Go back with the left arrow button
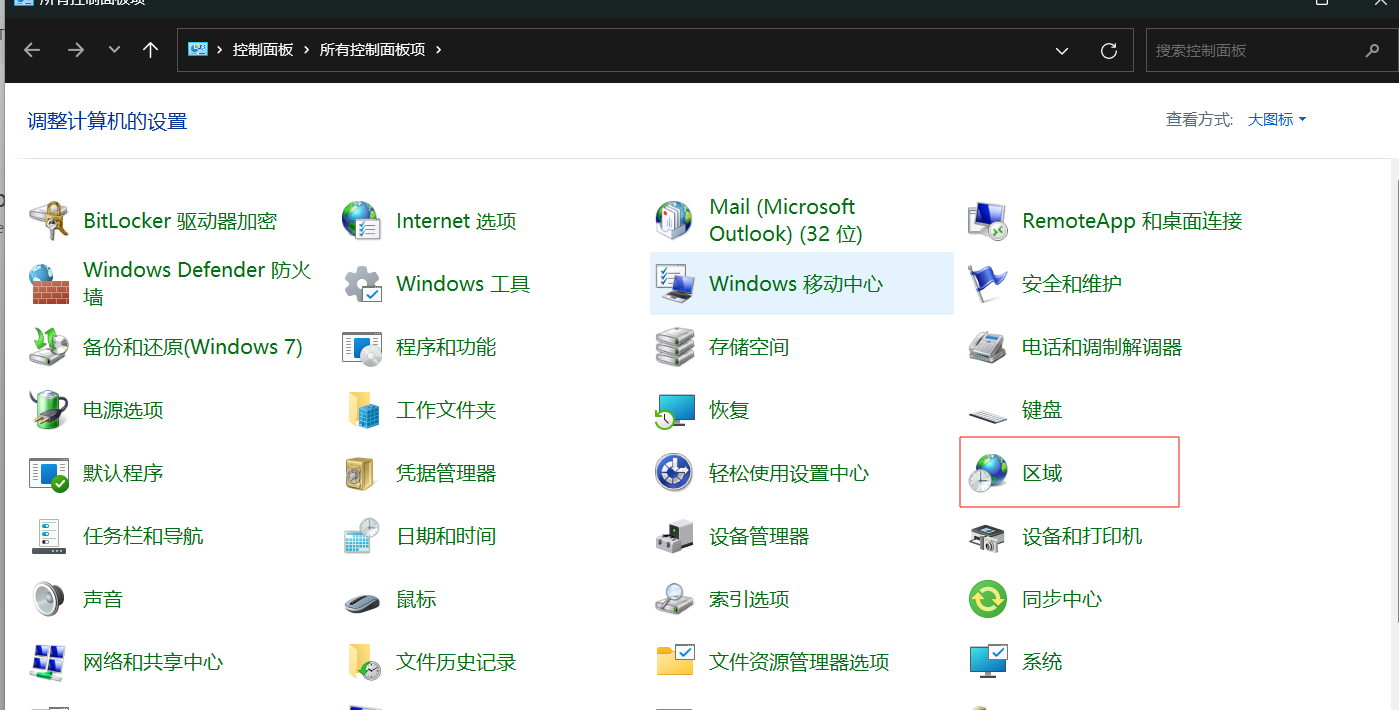The image size is (1399, 710). 32,50
